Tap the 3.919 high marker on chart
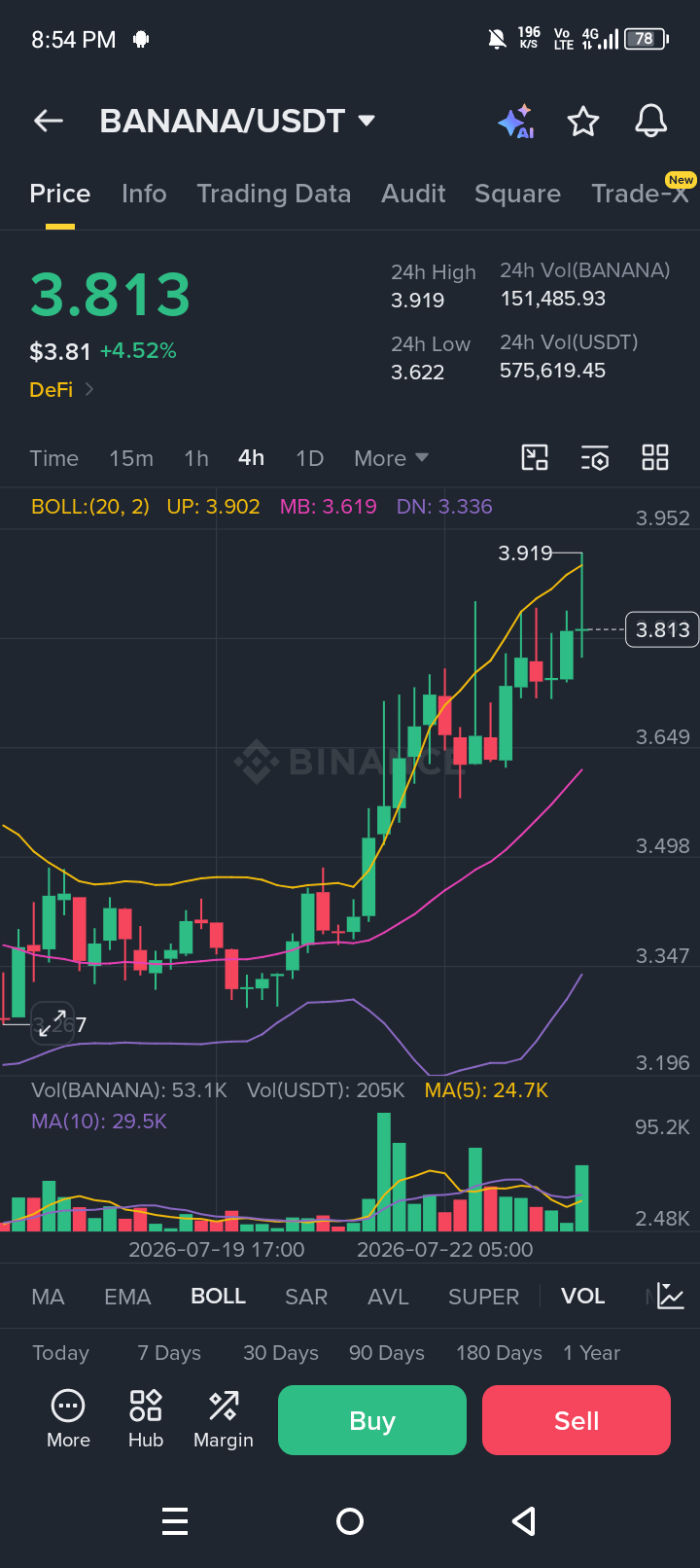The height and width of the screenshot is (1568, 700). [x=525, y=553]
